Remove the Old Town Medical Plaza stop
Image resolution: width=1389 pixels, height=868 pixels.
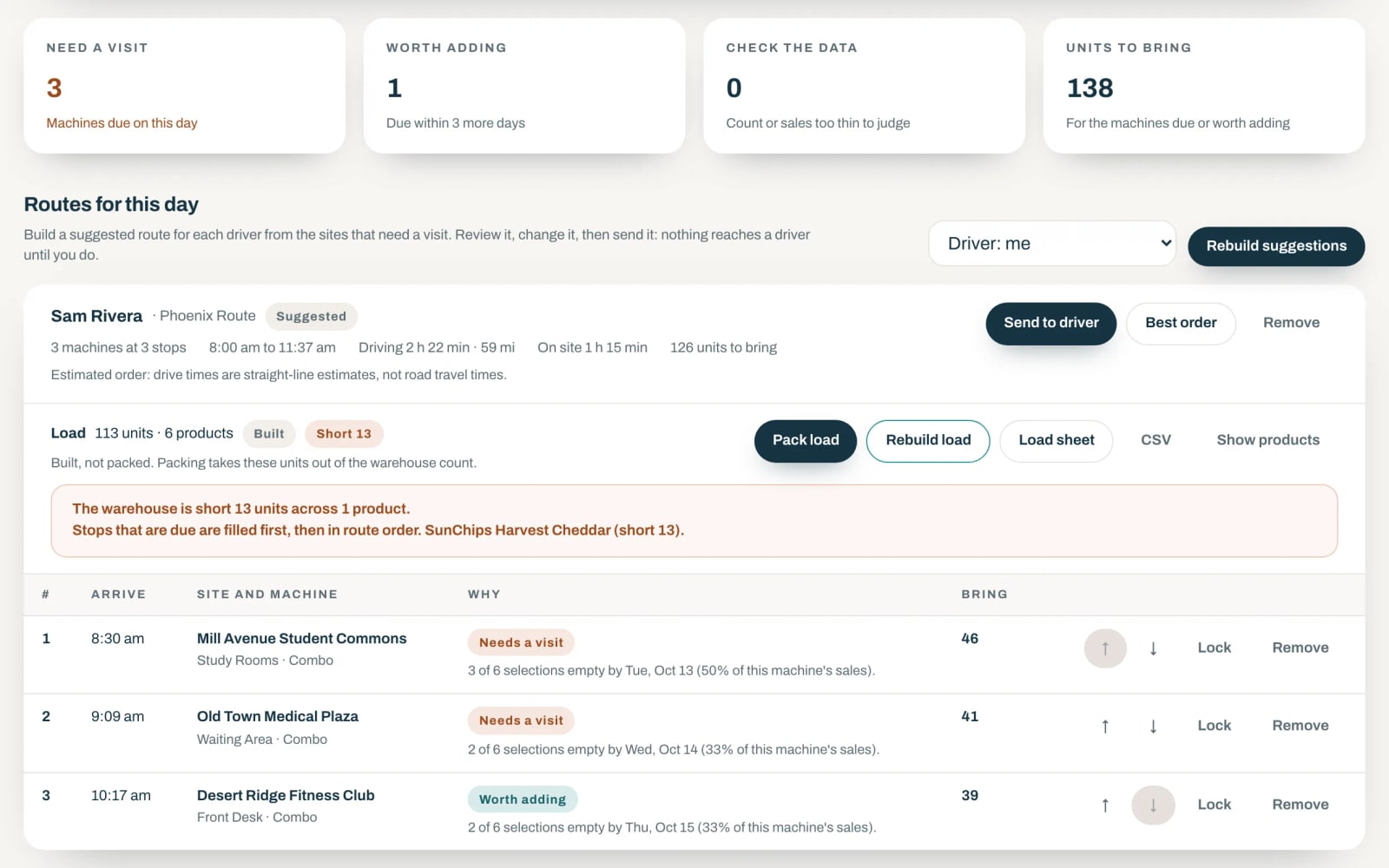click(1300, 726)
